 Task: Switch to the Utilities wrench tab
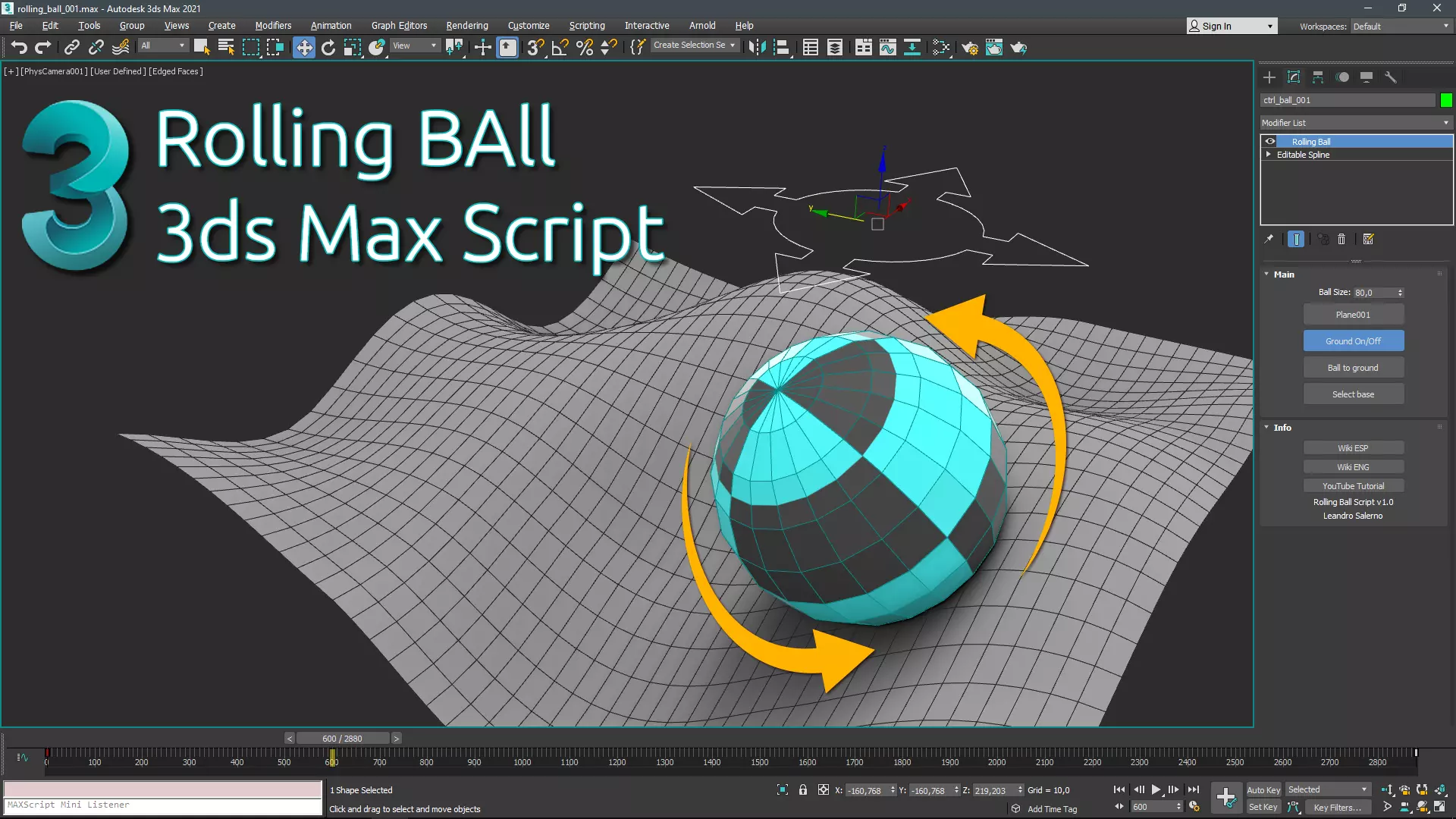tap(1391, 77)
